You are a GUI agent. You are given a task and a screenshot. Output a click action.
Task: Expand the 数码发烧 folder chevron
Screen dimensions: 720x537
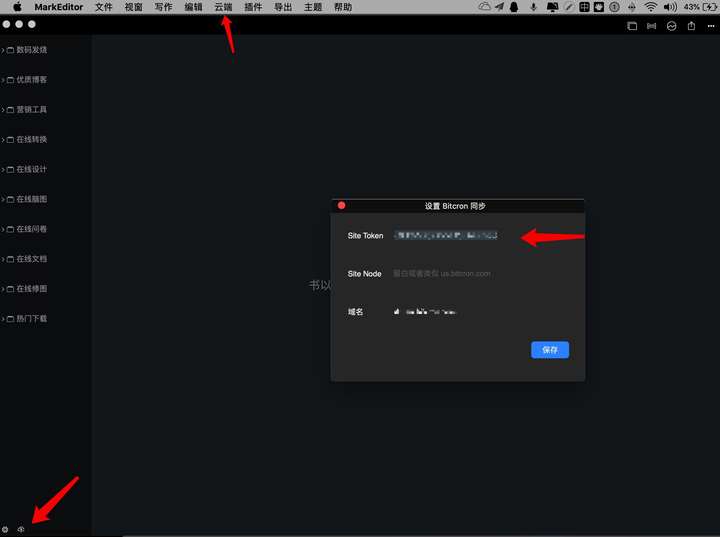[3, 50]
